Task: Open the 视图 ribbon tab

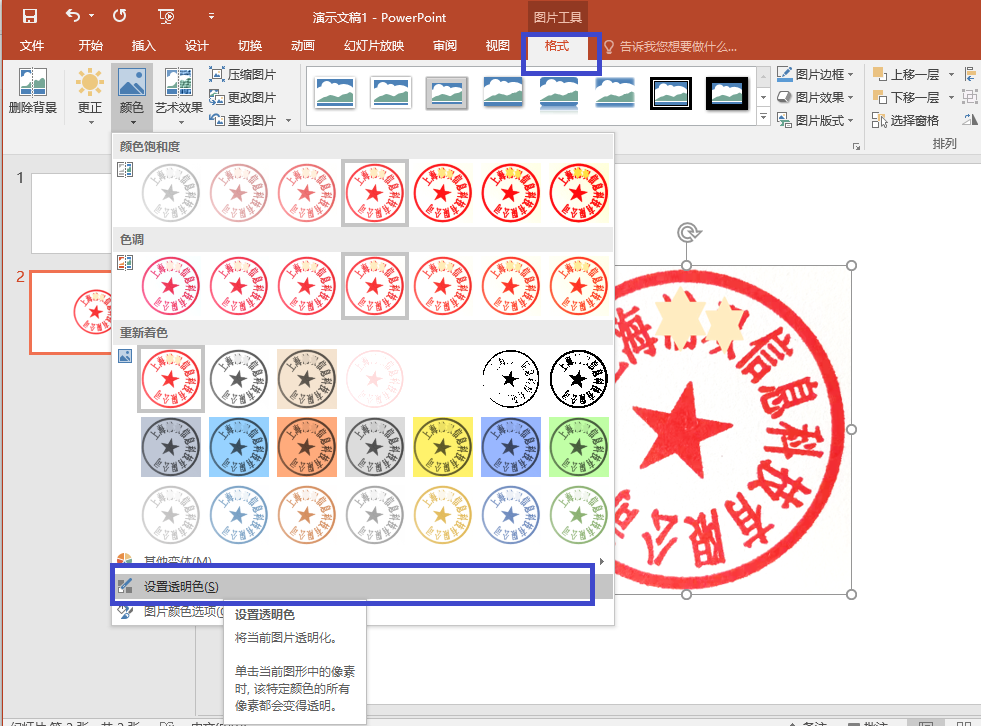Action: 497,46
